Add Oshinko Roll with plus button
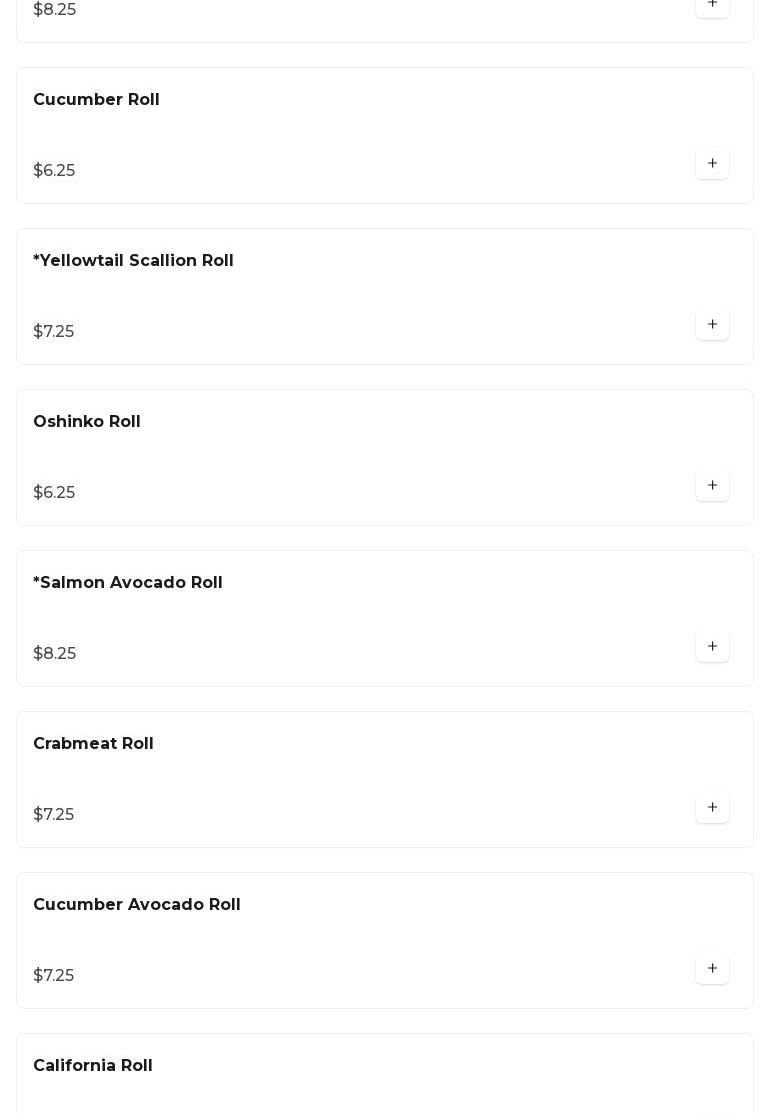The height and width of the screenshot is (1113, 770). 712,486
